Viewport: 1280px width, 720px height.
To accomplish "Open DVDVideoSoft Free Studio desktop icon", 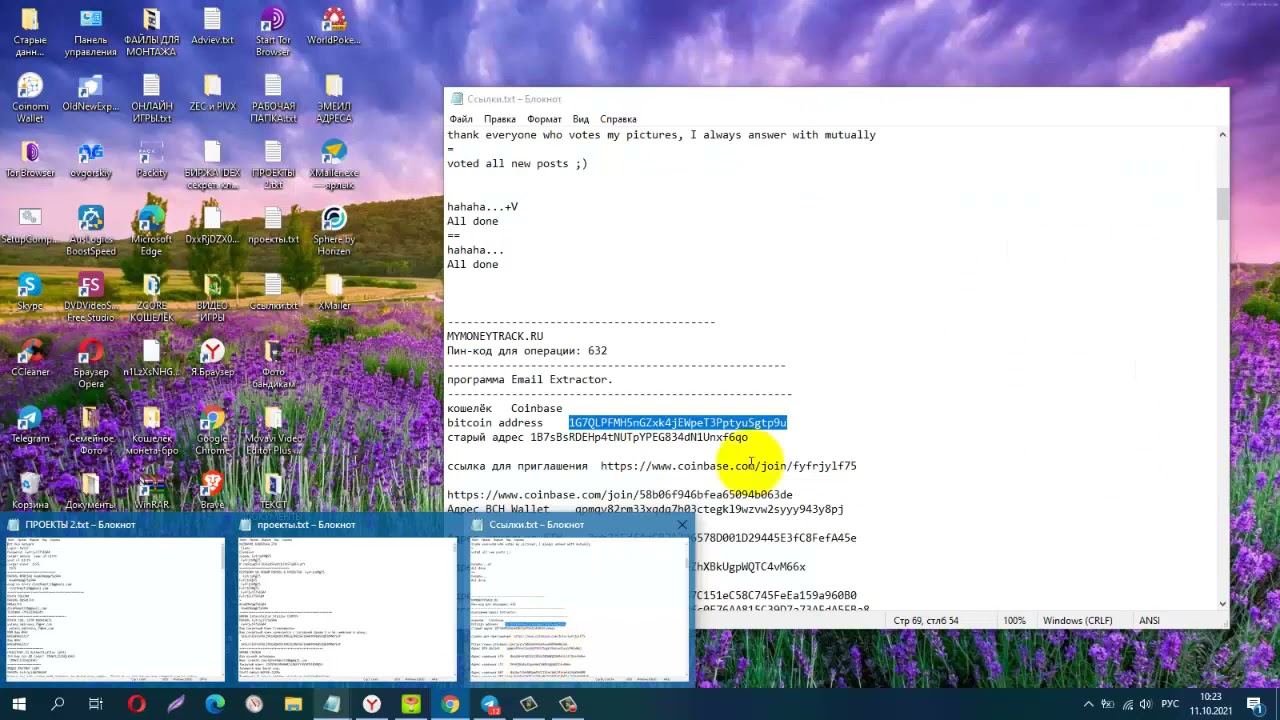I will tap(91, 297).
